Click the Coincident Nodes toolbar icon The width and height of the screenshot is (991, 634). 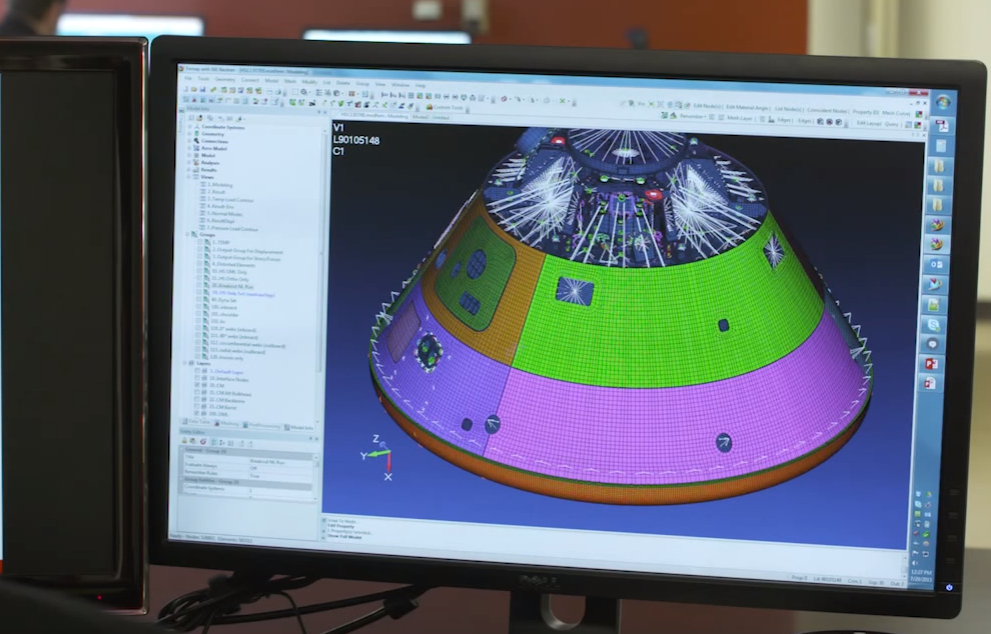pos(828,107)
